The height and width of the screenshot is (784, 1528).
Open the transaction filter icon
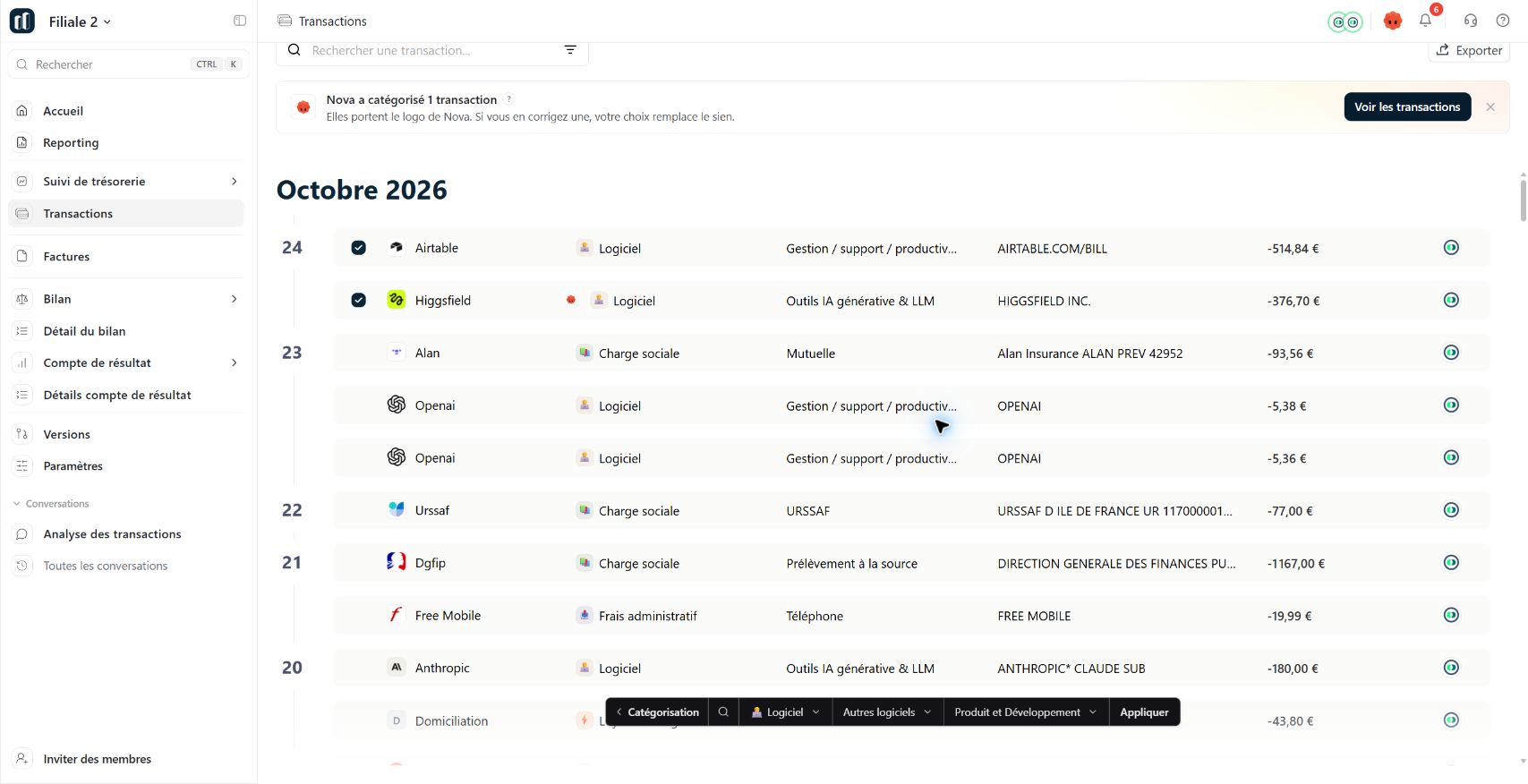[x=570, y=50]
